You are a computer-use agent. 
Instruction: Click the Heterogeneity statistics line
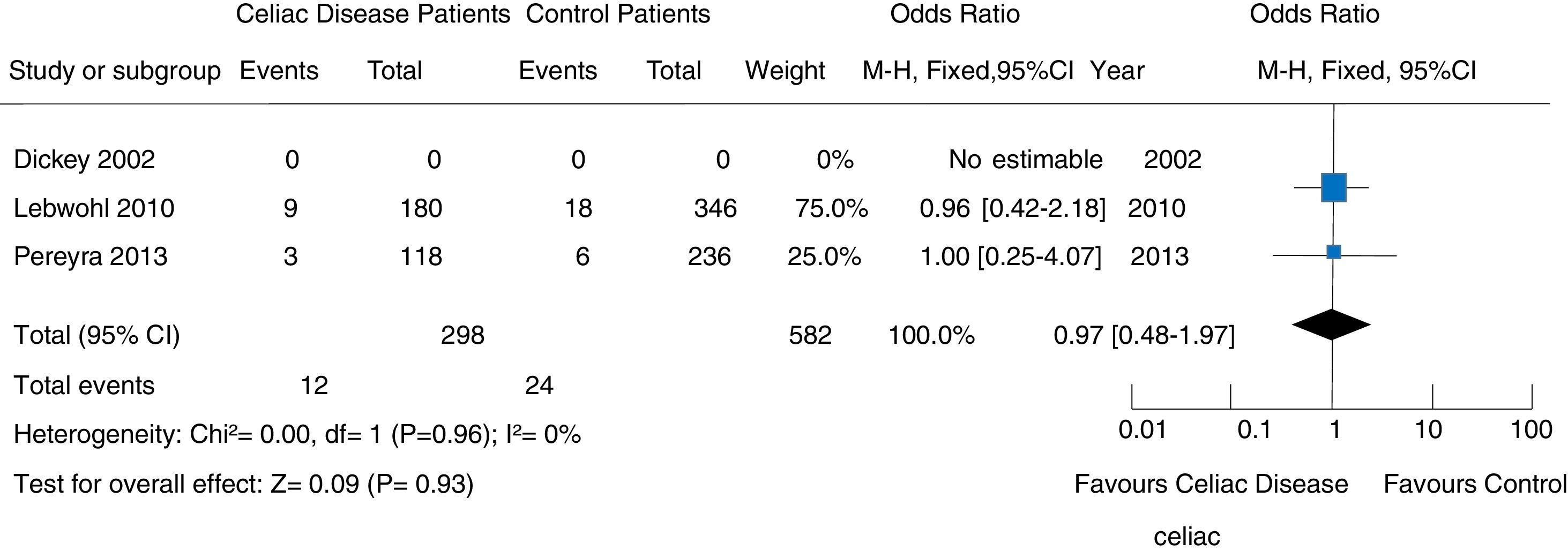click(297, 434)
